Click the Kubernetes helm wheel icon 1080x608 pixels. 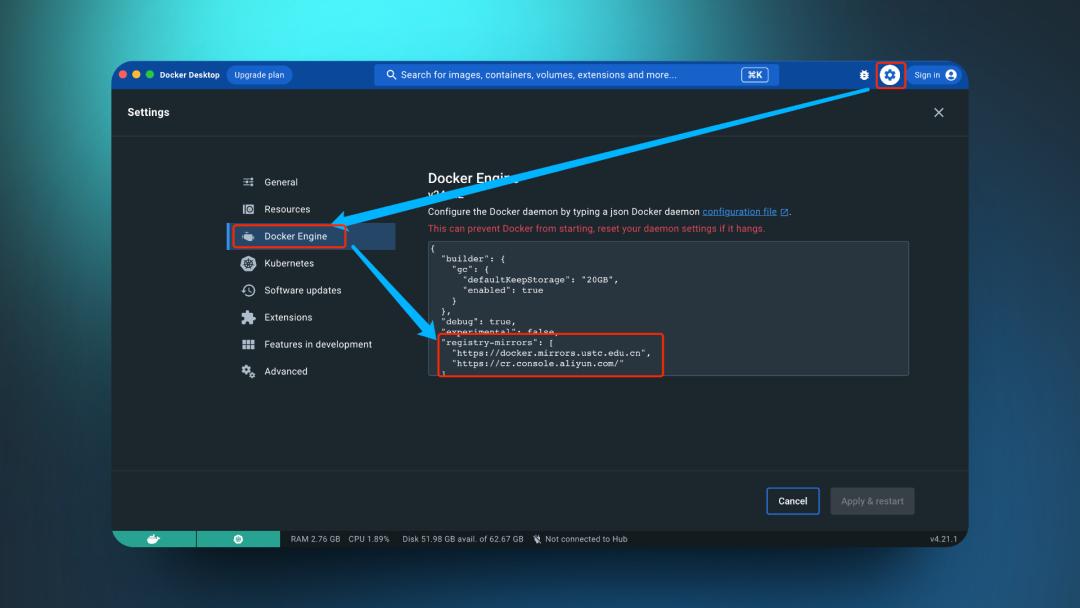(249, 263)
